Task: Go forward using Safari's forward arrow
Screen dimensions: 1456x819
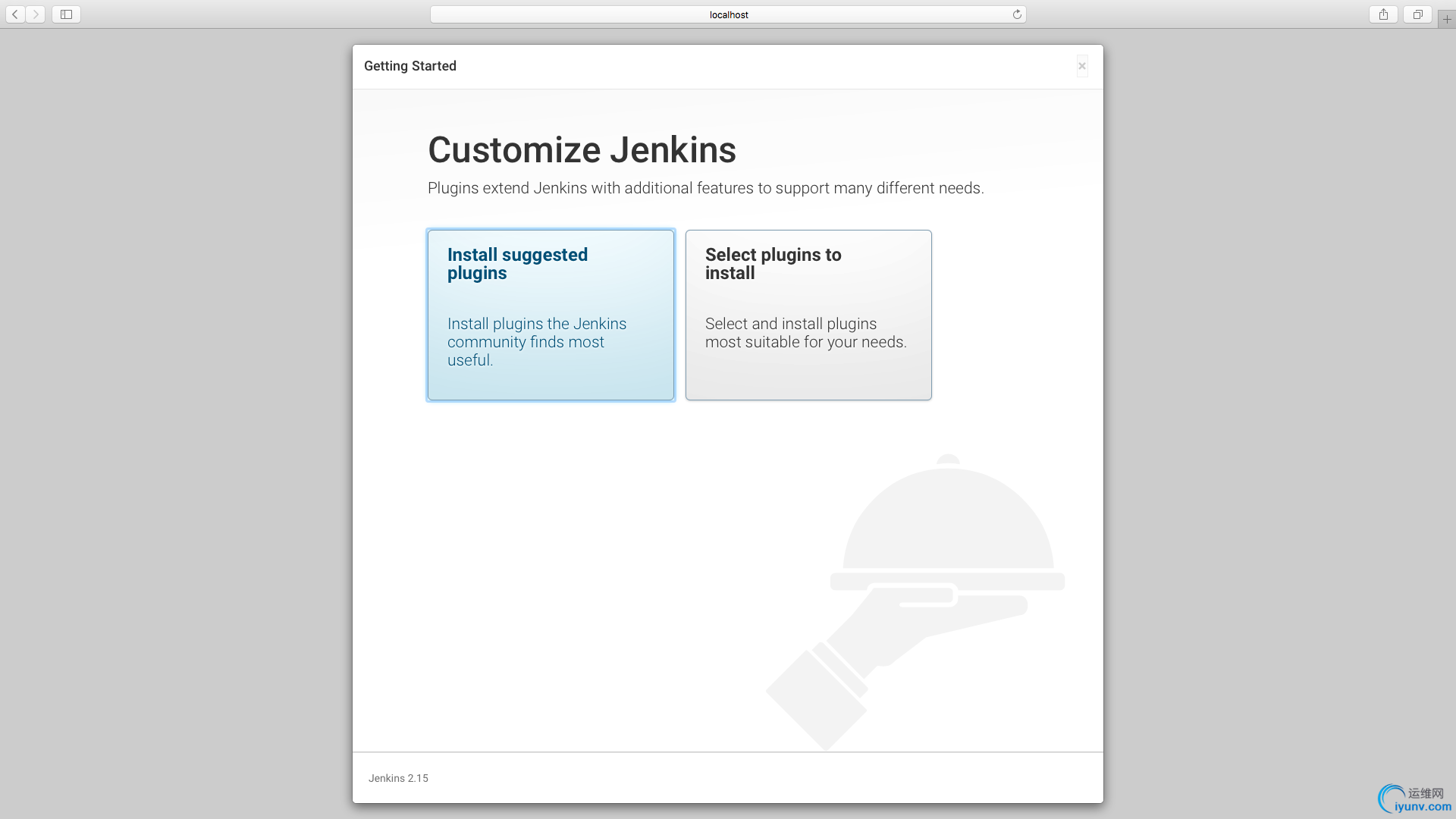Action: (x=36, y=14)
